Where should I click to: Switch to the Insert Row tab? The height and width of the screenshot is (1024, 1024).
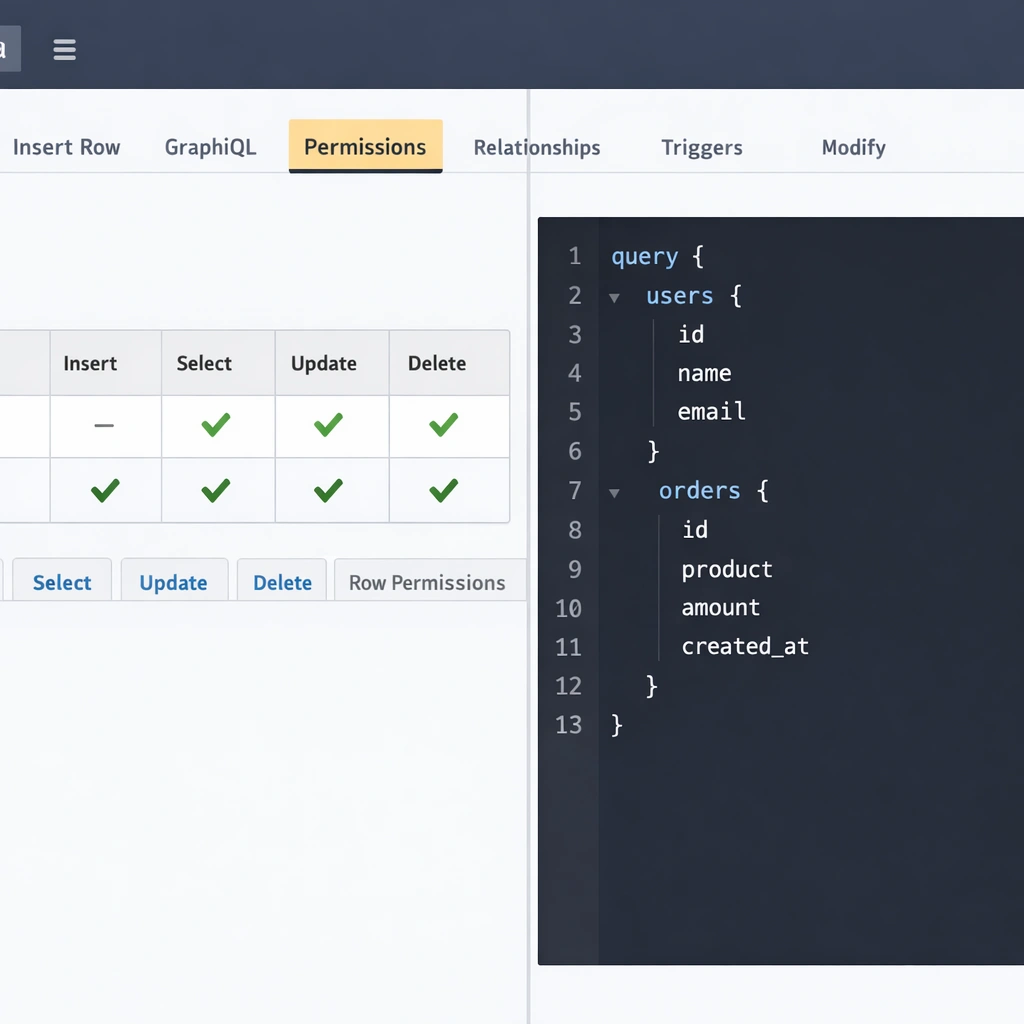pos(66,148)
